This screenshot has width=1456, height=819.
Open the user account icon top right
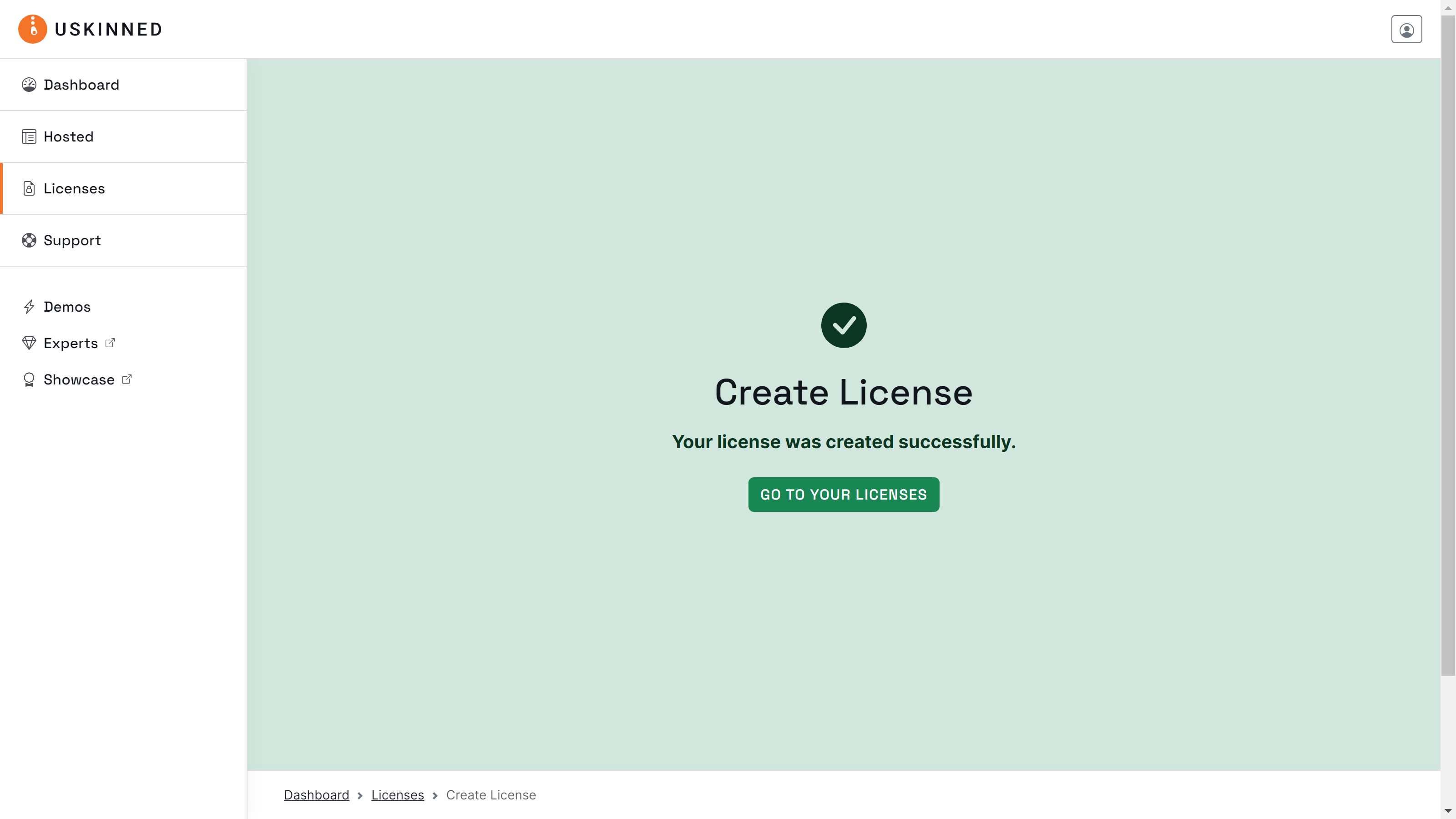1407,29
